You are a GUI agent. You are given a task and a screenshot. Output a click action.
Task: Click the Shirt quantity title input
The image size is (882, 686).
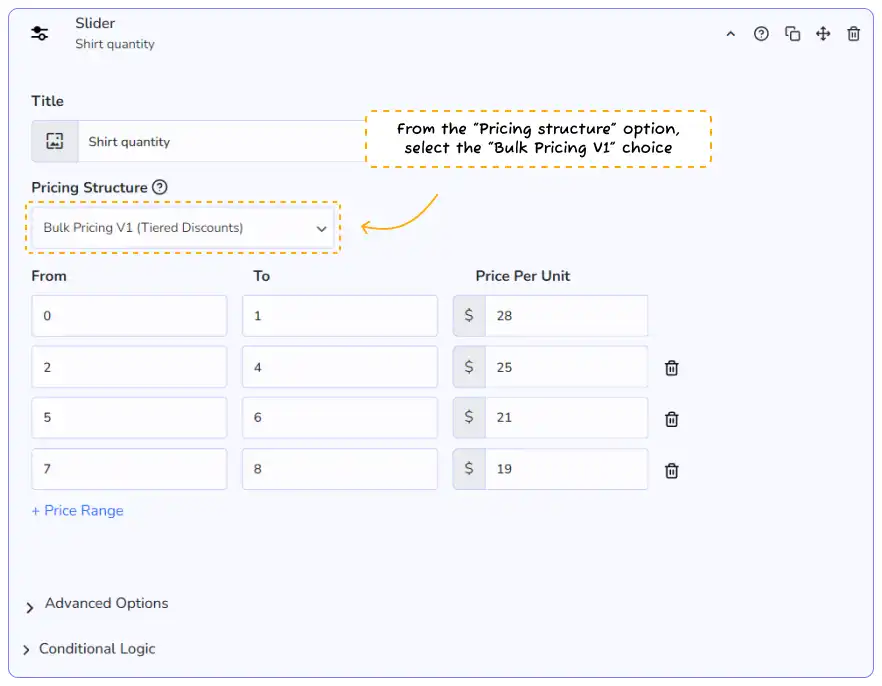(220, 142)
